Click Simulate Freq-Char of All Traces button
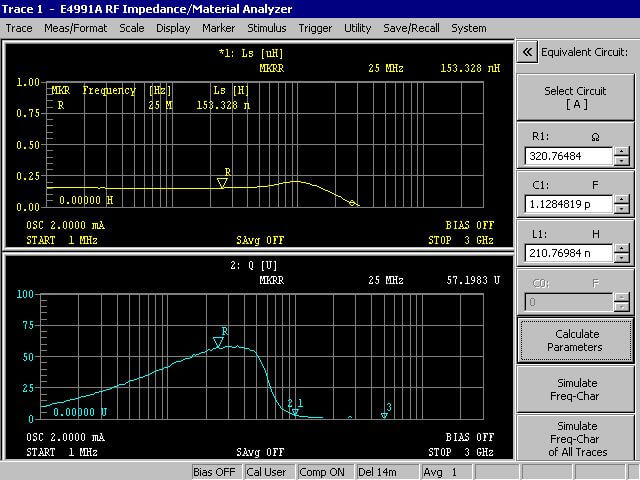The width and height of the screenshot is (640, 480). (x=576, y=438)
